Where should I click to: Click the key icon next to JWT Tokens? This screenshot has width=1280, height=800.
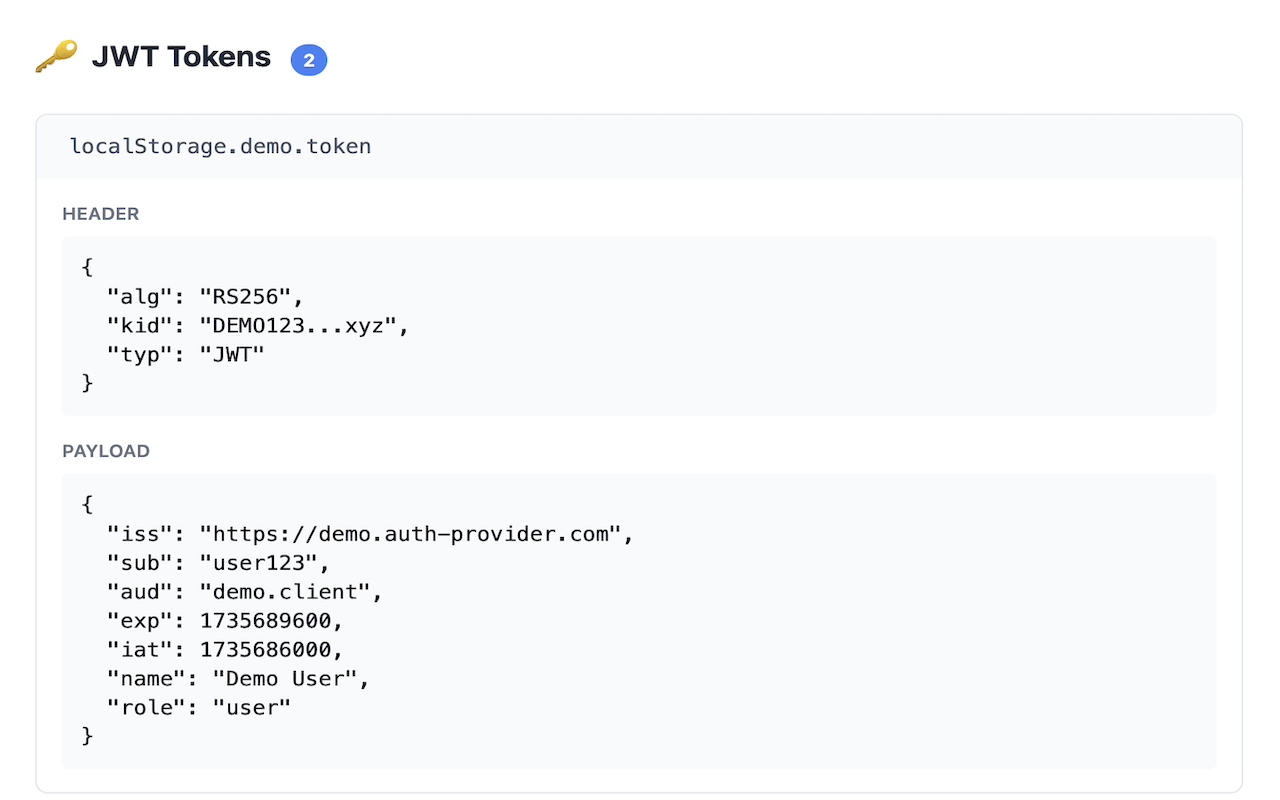(57, 56)
